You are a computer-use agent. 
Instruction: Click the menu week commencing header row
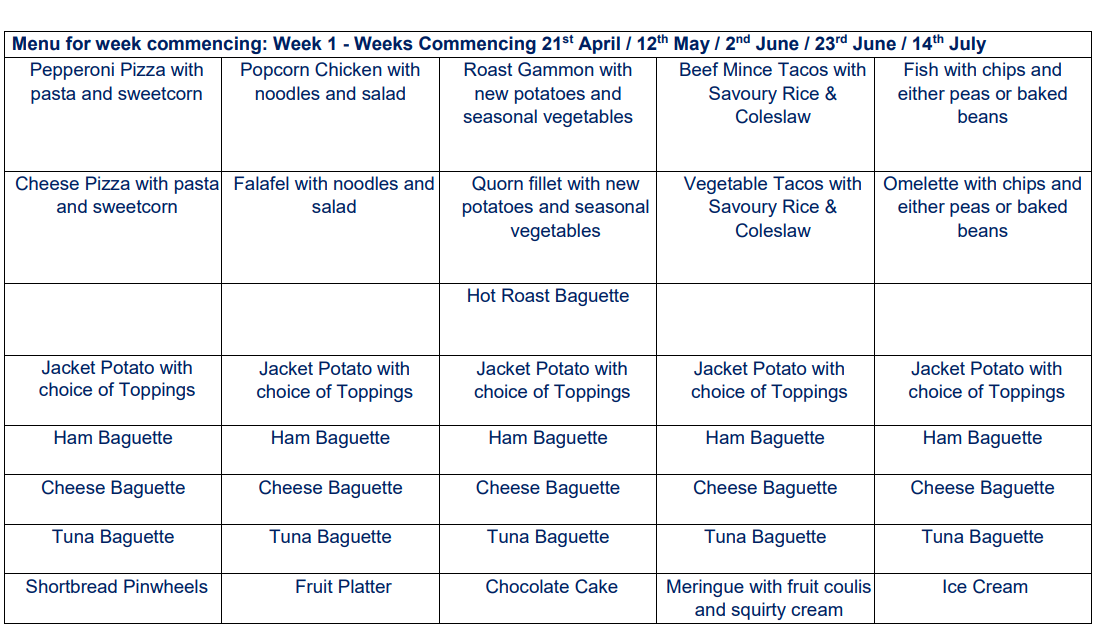[548, 44]
